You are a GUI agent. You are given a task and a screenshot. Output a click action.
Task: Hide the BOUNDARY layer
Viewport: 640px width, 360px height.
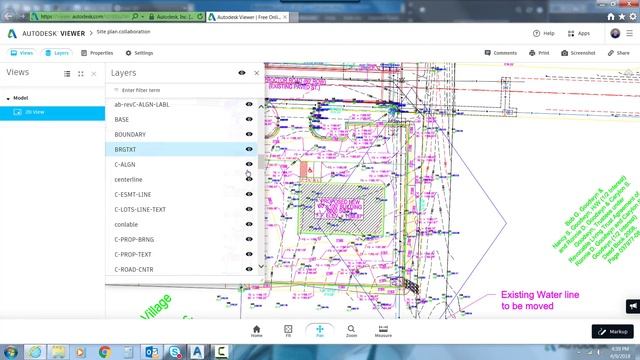click(249, 134)
